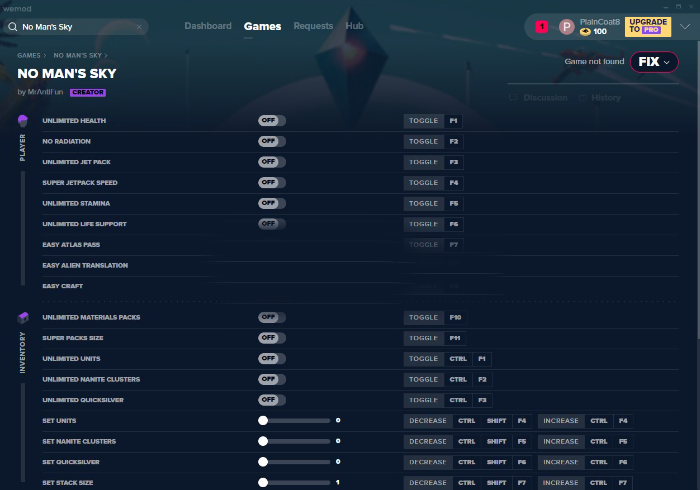Viewport: 700px width, 490px height.
Task: Open the red notification badge
Action: [542, 27]
